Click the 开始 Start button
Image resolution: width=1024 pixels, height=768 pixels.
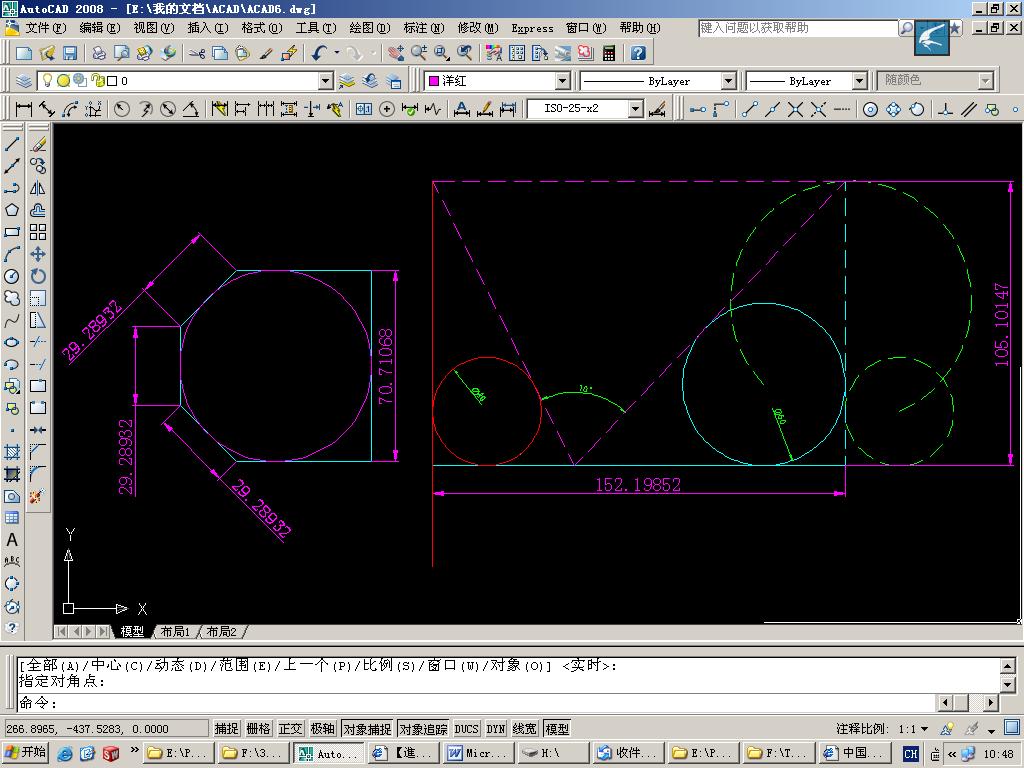(25, 753)
